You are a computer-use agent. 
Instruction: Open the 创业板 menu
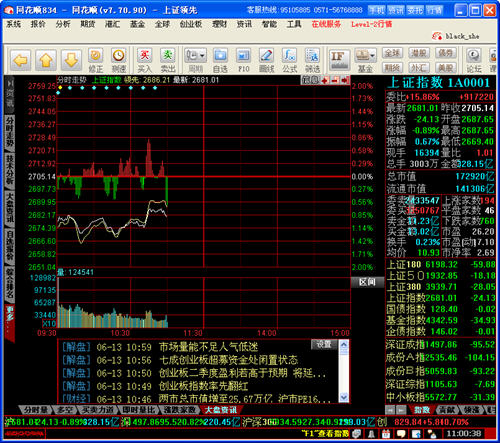[x=191, y=24]
